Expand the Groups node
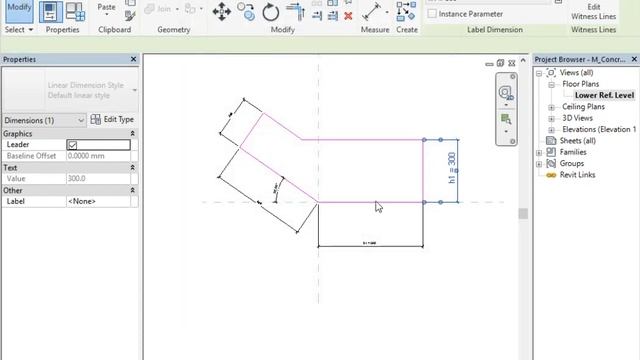The width and height of the screenshot is (640, 360). pos(539,164)
